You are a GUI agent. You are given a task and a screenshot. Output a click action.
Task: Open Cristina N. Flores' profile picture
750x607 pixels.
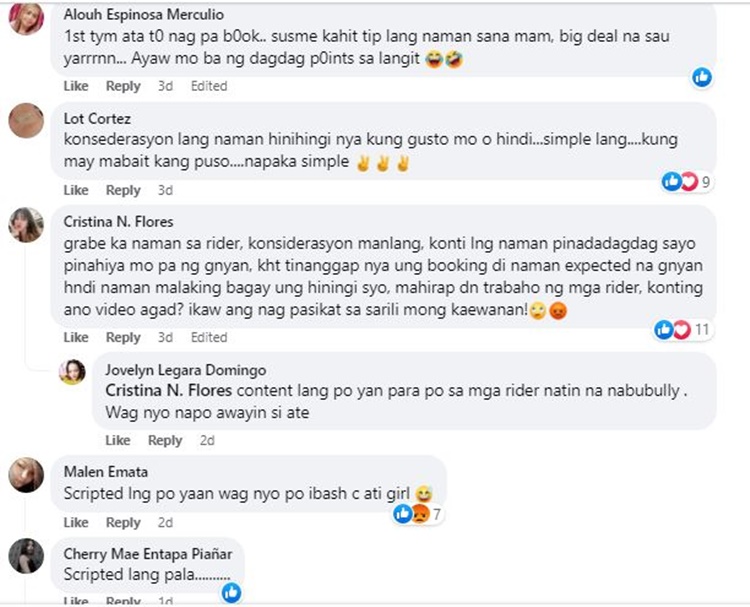pyautogui.click(x=26, y=225)
